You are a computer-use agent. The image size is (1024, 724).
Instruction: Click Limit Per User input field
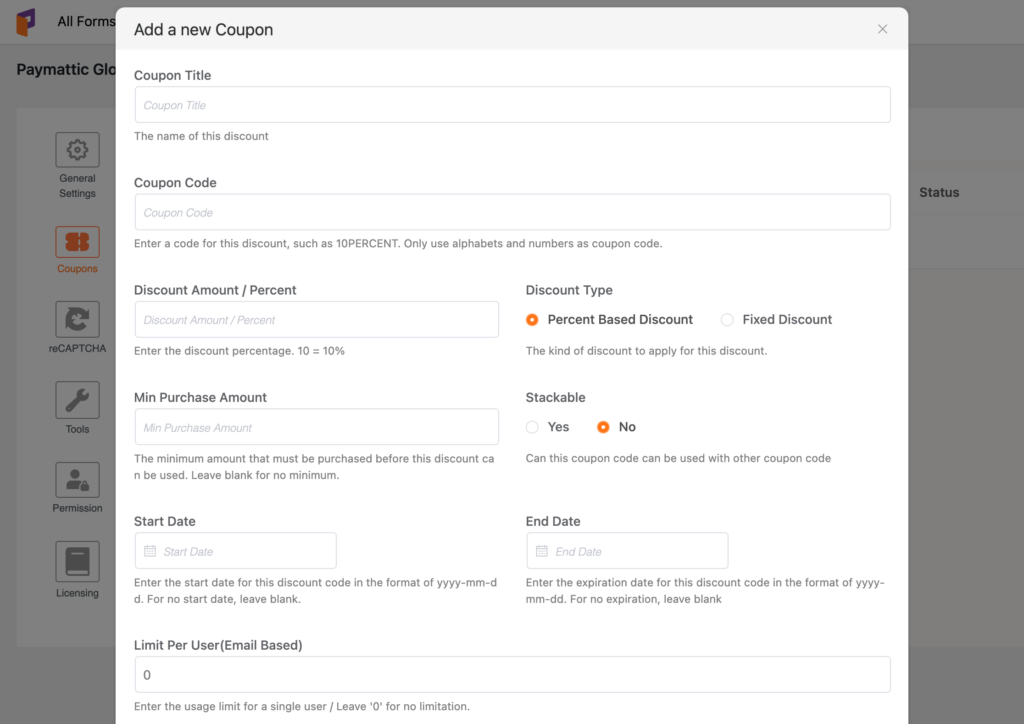pyautogui.click(x=513, y=674)
